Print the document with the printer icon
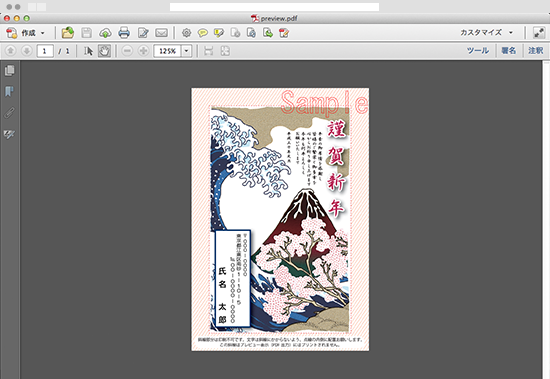The height and width of the screenshot is (379, 550). [x=124, y=33]
